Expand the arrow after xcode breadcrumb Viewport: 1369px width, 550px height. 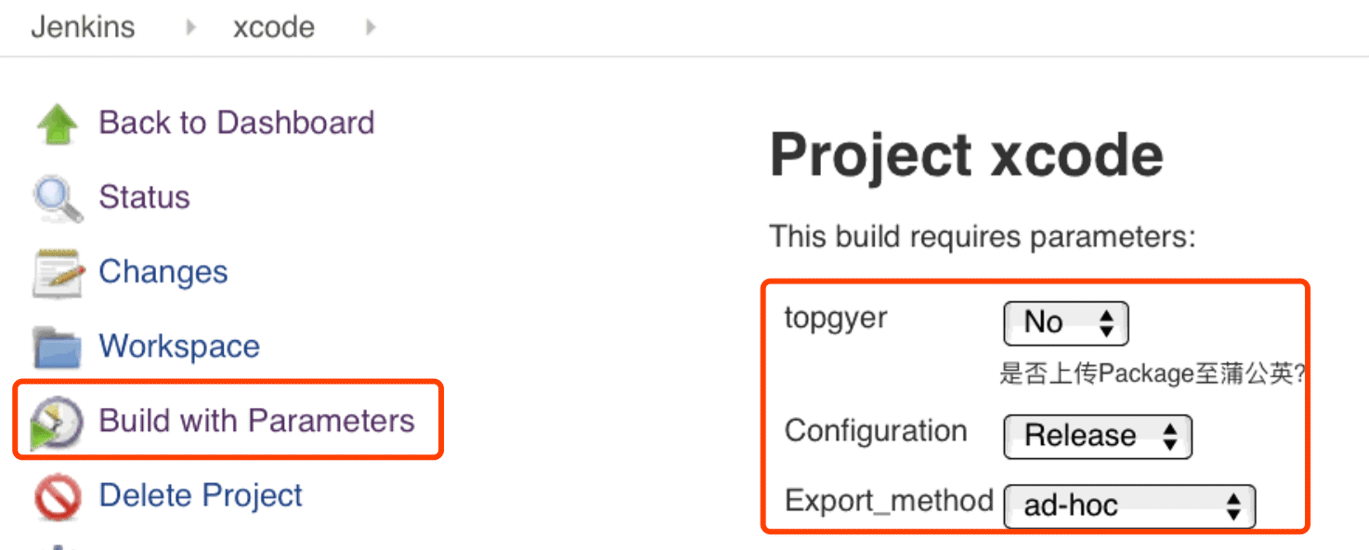click(x=370, y=28)
